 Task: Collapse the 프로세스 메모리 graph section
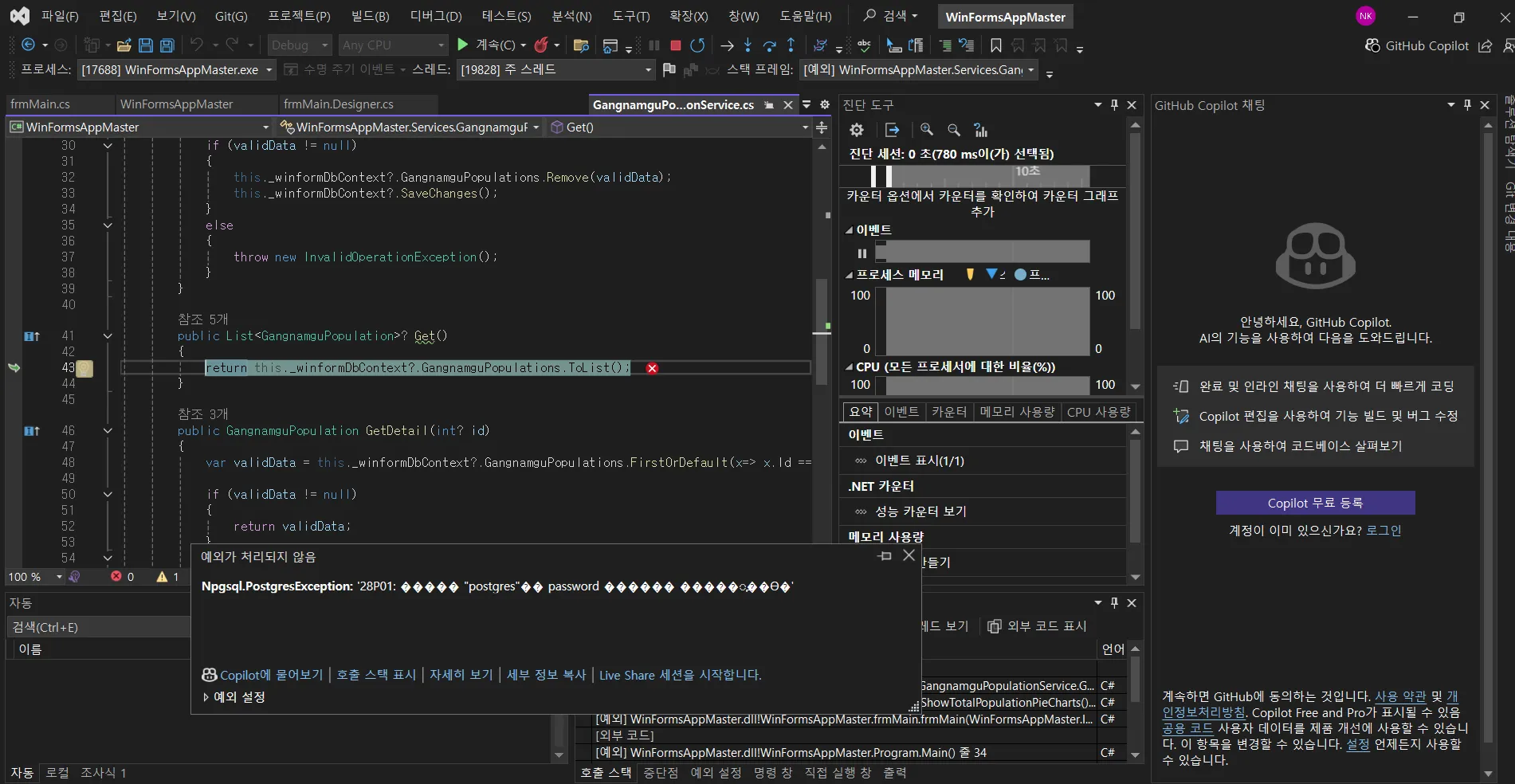(850, 275)
